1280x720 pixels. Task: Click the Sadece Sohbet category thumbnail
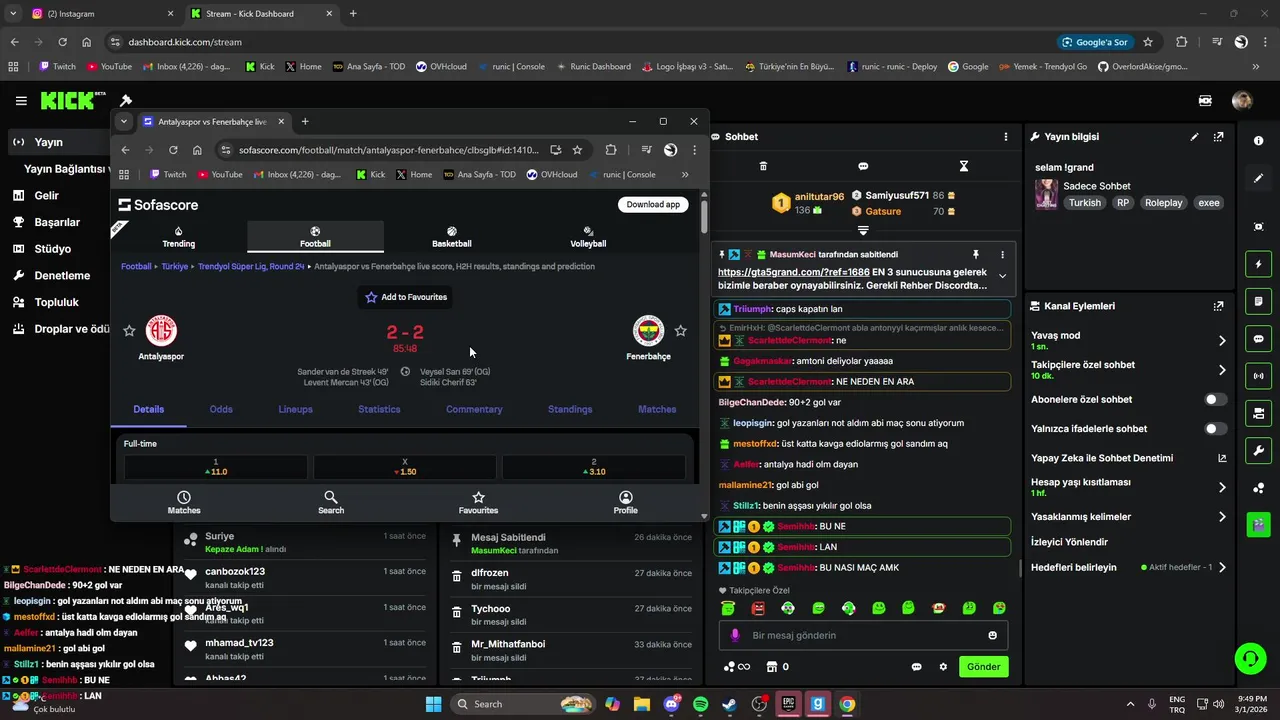tap(1046, 194)
